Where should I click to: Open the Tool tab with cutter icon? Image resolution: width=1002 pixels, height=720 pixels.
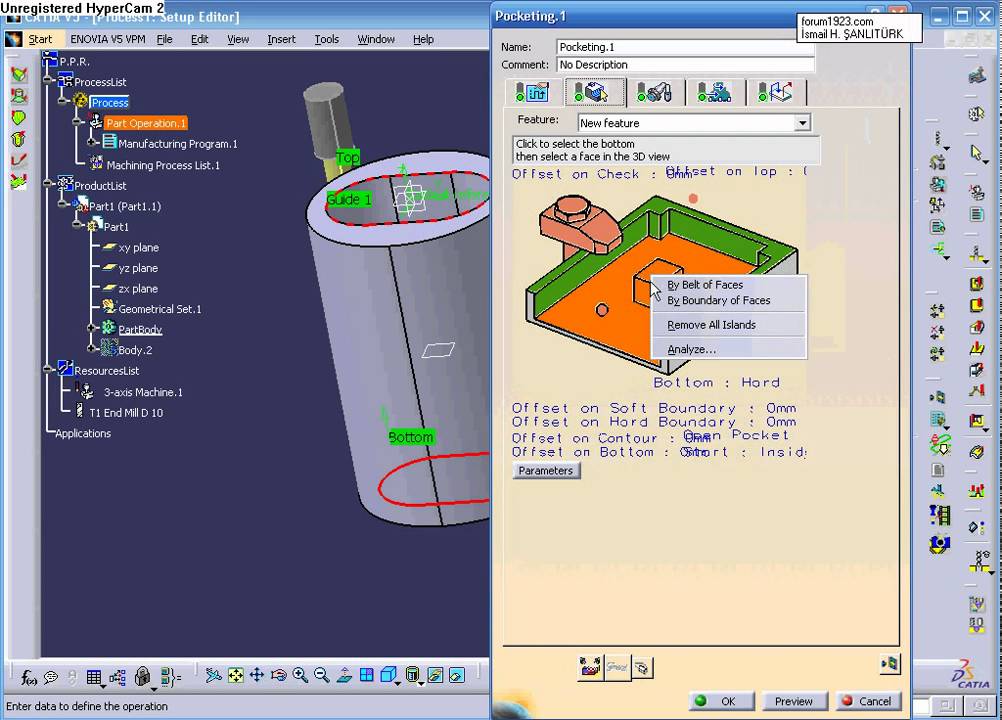tap(654, 92)
